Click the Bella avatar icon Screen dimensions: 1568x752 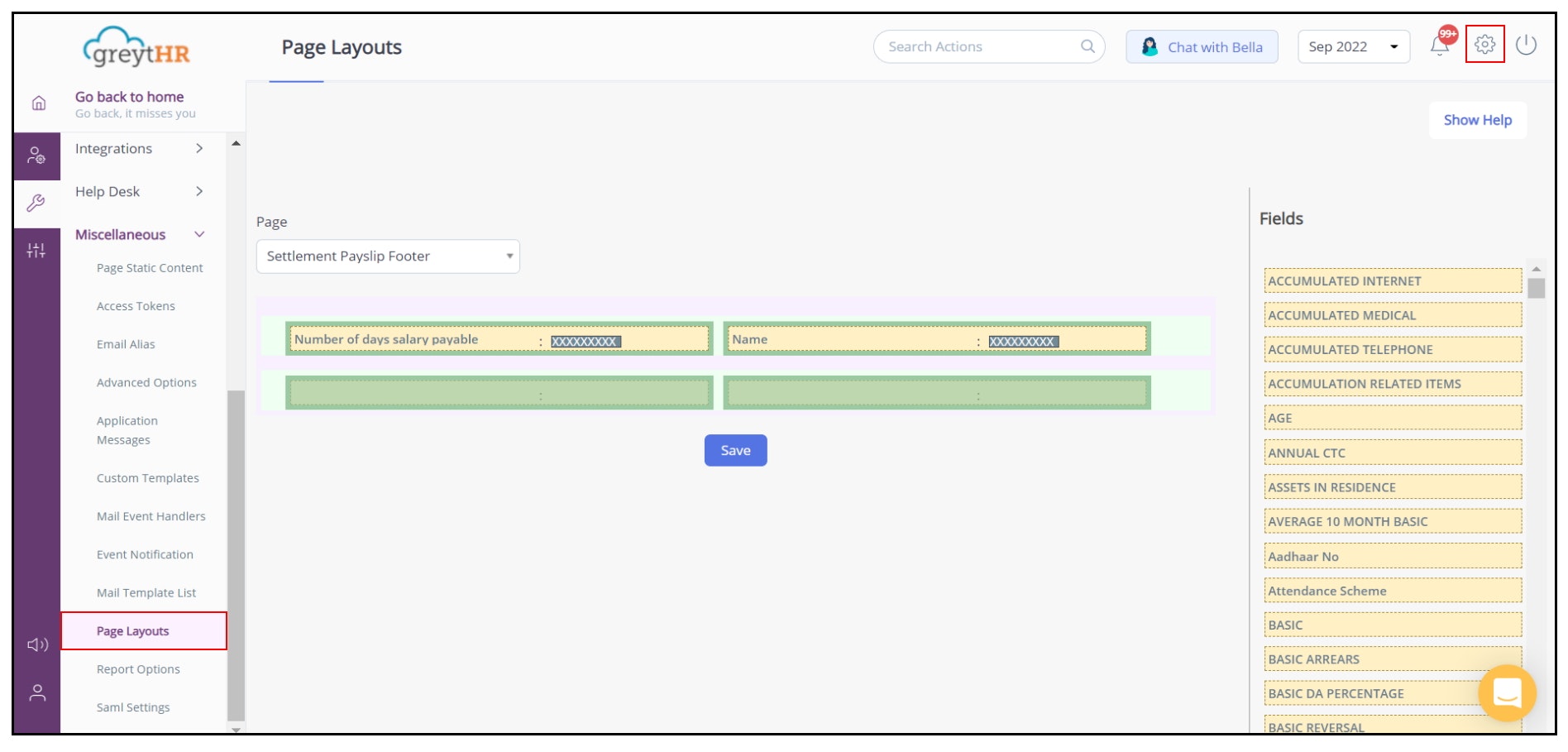click(1150, 46)
